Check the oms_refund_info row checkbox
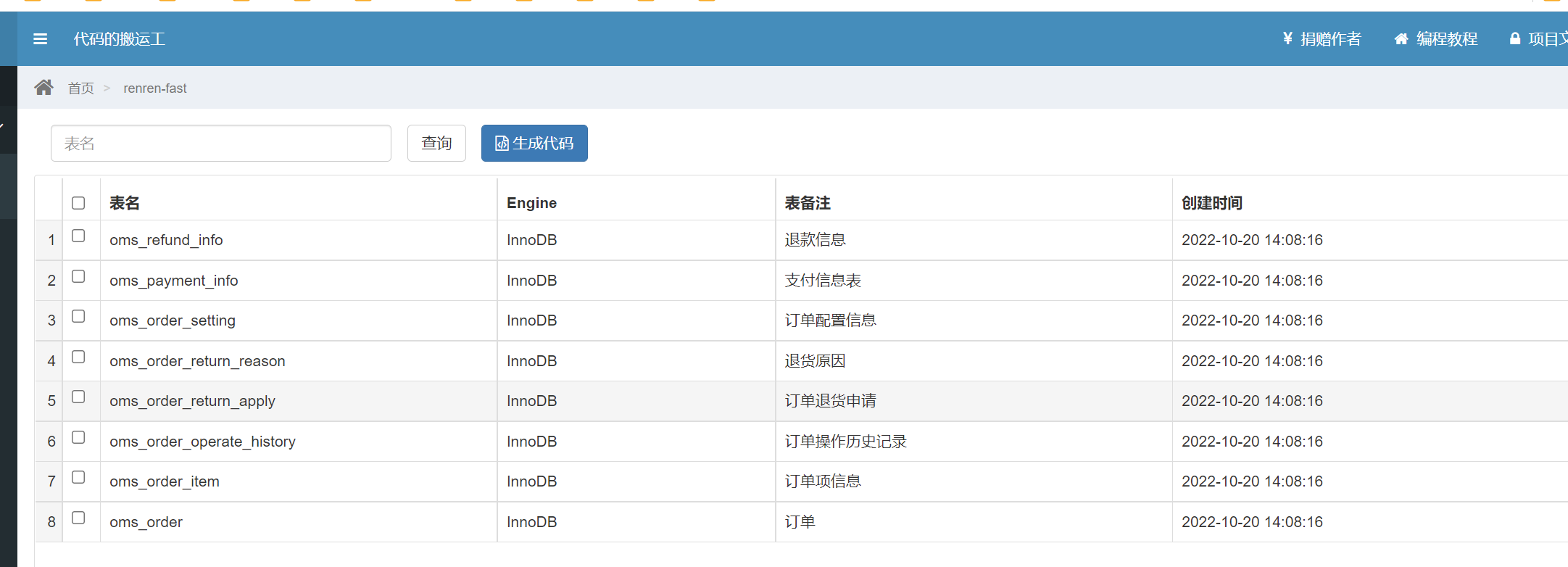Screen dimensions: 1568x567 [x=78, y=236]
